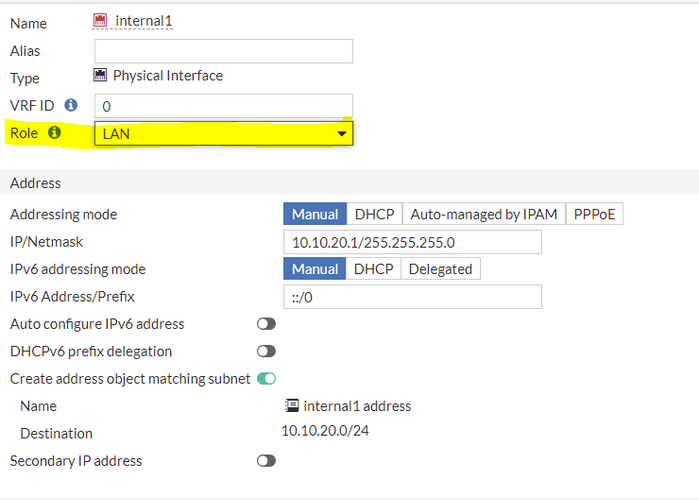Set IPv6 addressing mode to Delegated
Screen dimensions: 699x500
point(440,269)
